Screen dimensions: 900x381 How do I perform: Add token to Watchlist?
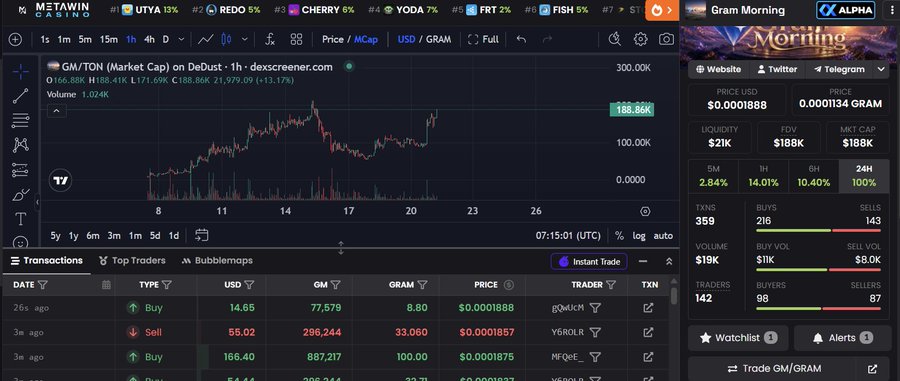tap(738, 338)
